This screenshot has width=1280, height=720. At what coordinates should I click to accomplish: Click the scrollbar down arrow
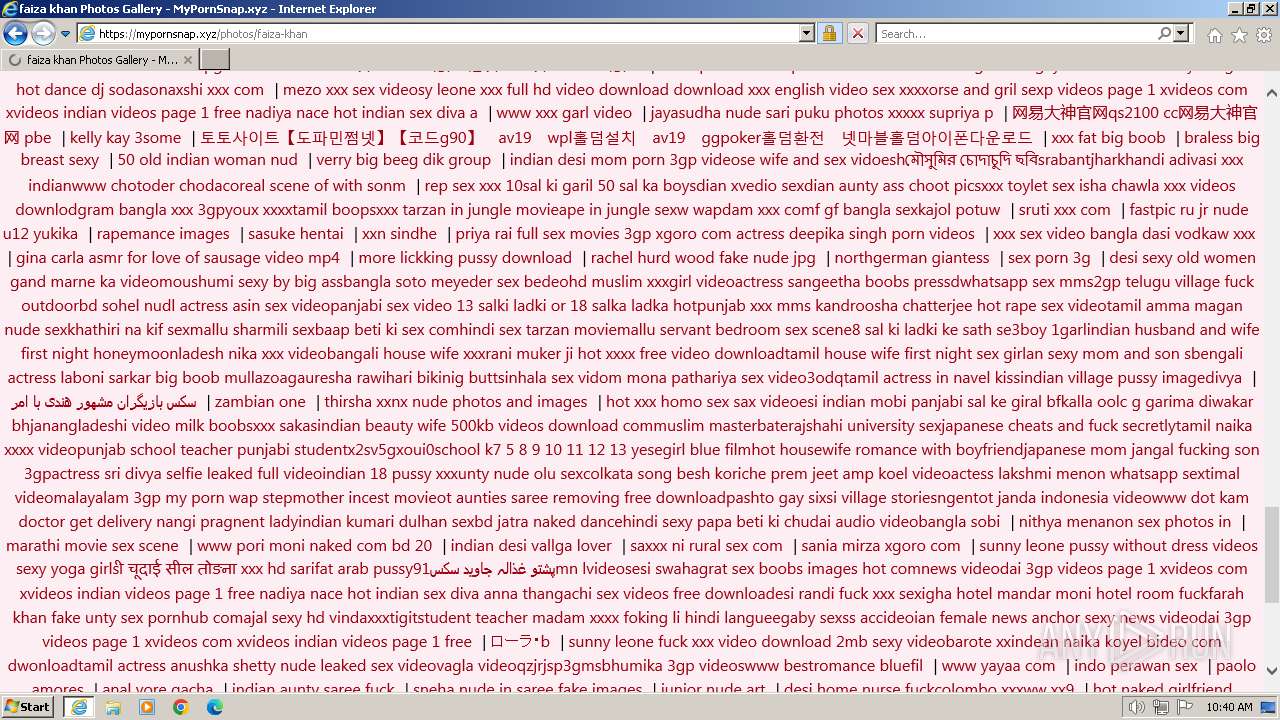[1272, 671]
